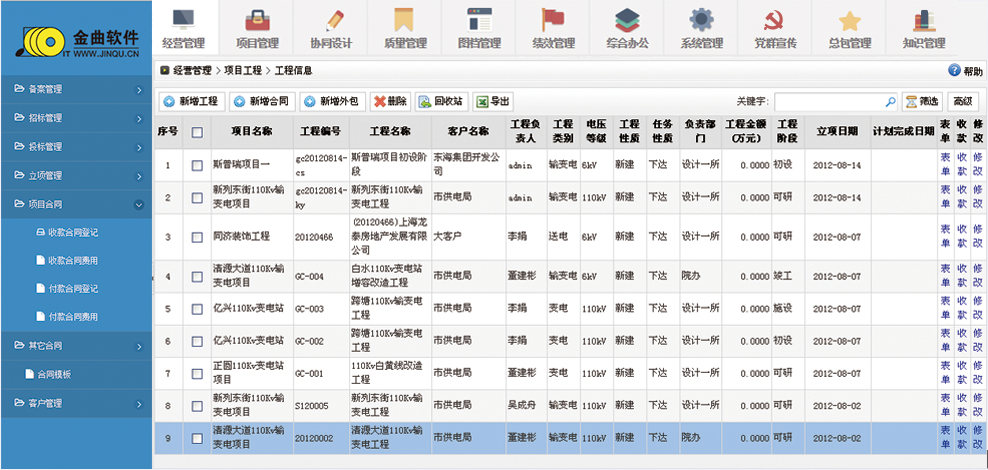
Task: Expand the 备案管理 sidebar section
Action: coord(76,90)
